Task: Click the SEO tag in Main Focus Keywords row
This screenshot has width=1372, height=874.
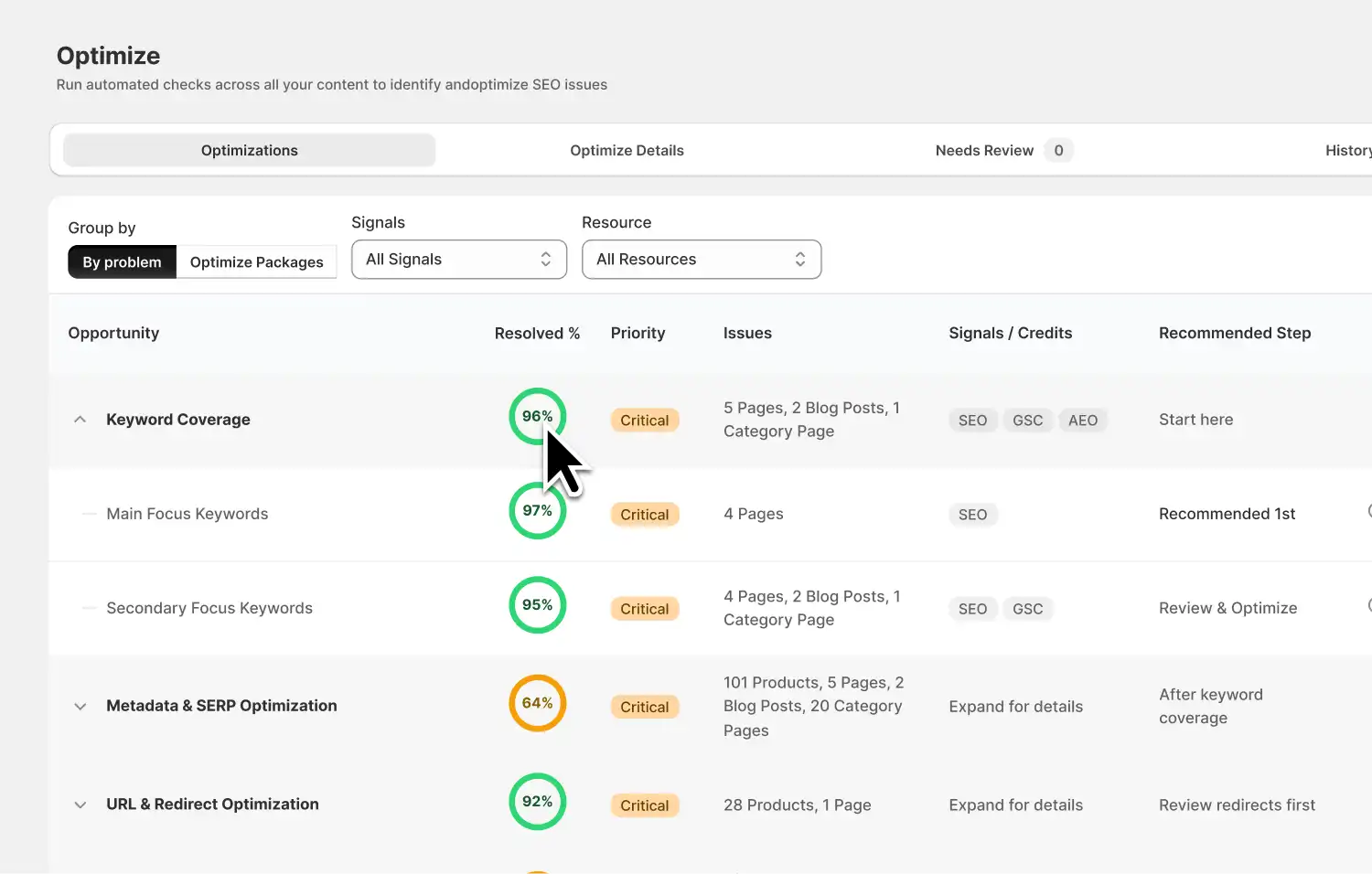Action: click(973, 515)
